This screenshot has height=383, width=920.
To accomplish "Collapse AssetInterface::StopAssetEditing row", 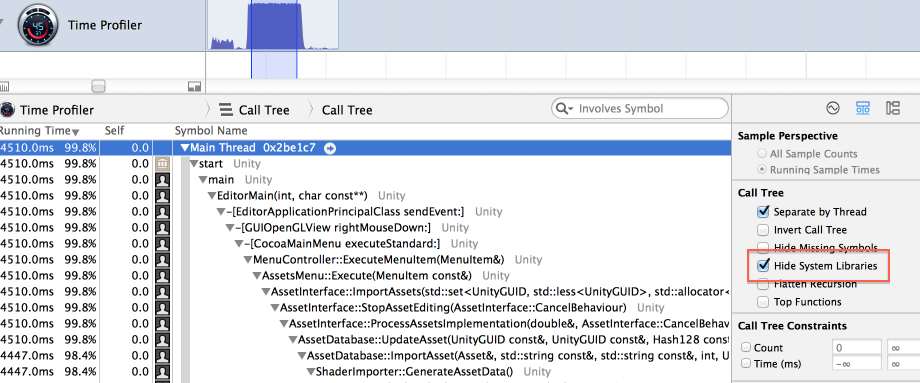I will point(275,307).
